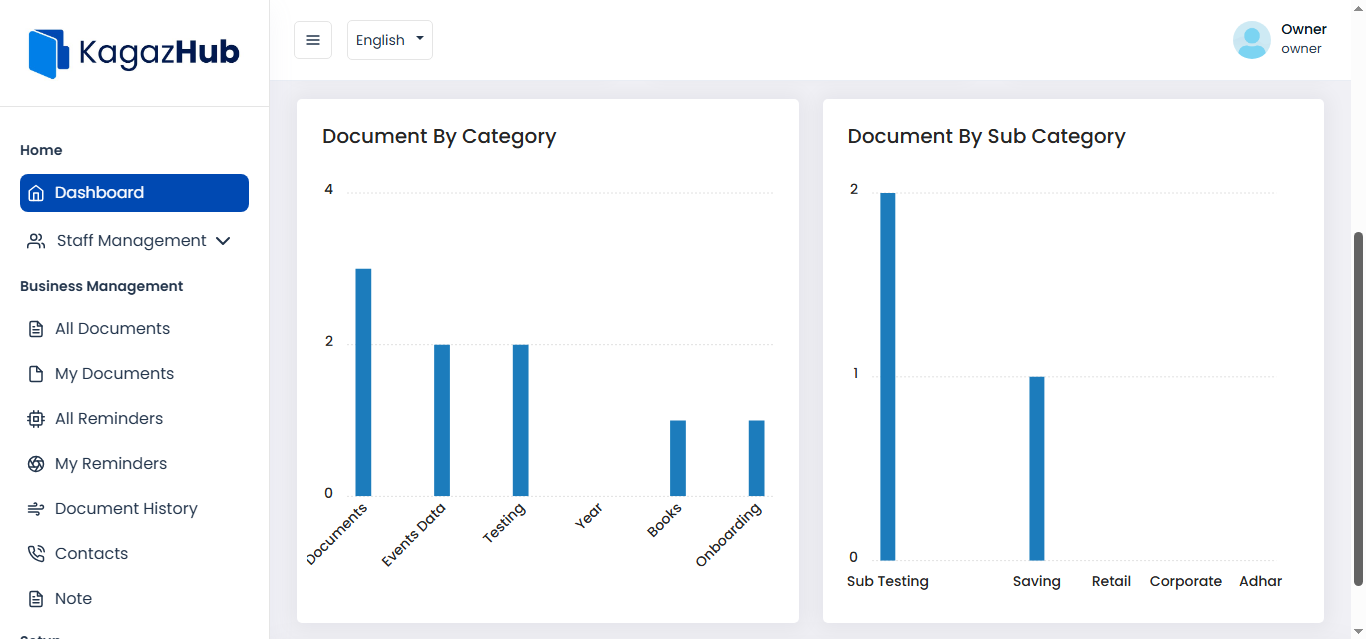Expand the Staff Management chevron

click(x=223, y=241)
